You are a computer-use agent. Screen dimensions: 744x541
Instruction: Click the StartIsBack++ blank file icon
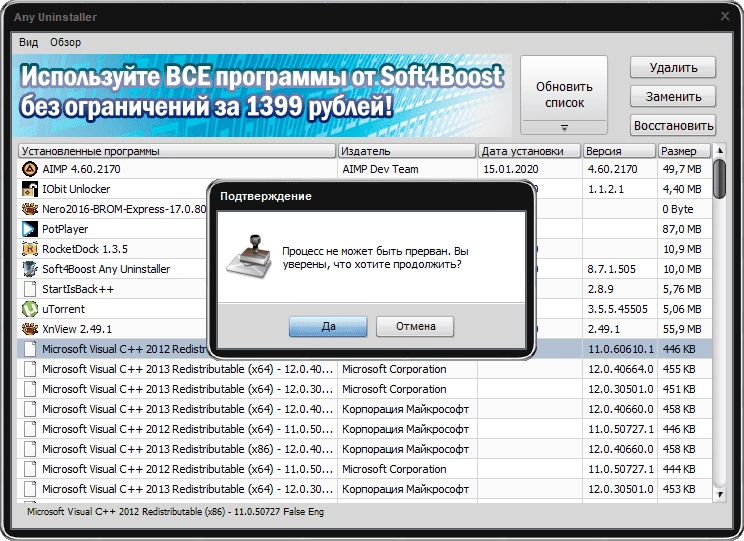pos(30,289)
